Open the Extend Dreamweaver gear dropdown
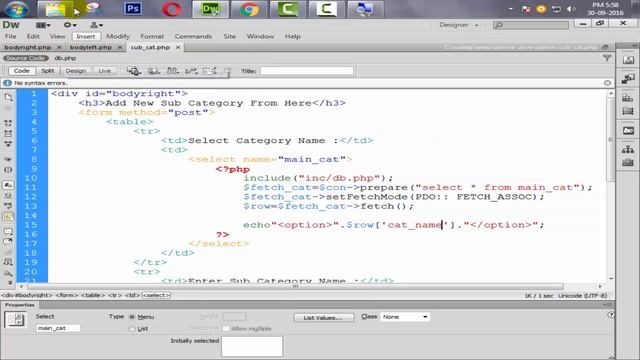The image size is (640, 360). click(69, 25)
